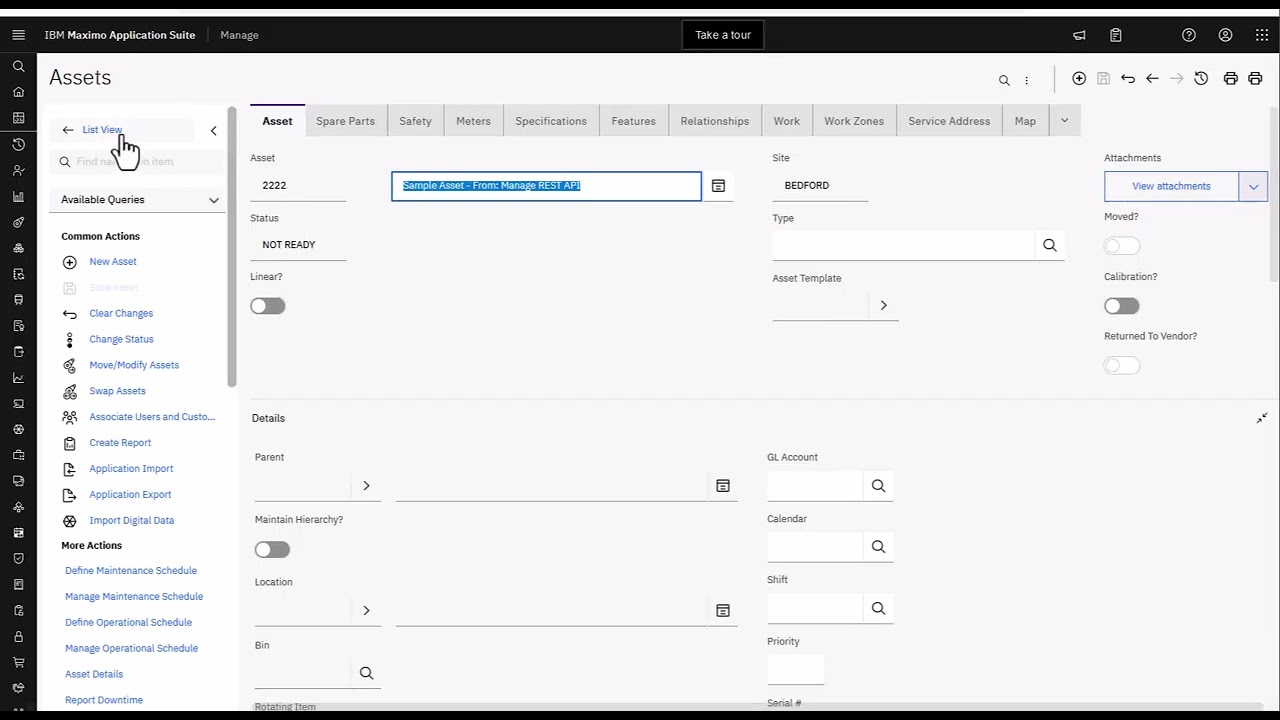Click Define Maintenance Schedule link

pos(131,571)
